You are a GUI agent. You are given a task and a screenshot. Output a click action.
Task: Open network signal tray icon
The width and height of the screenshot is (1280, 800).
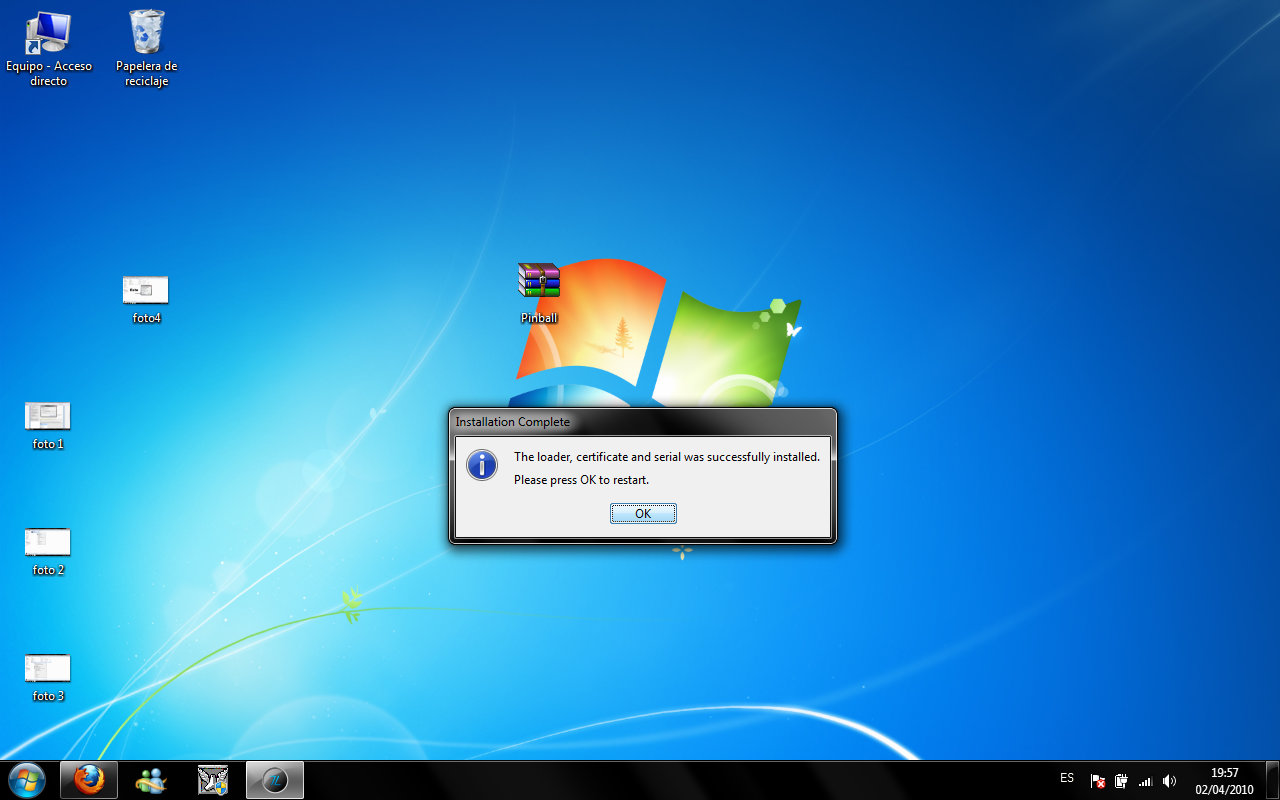1146,781
